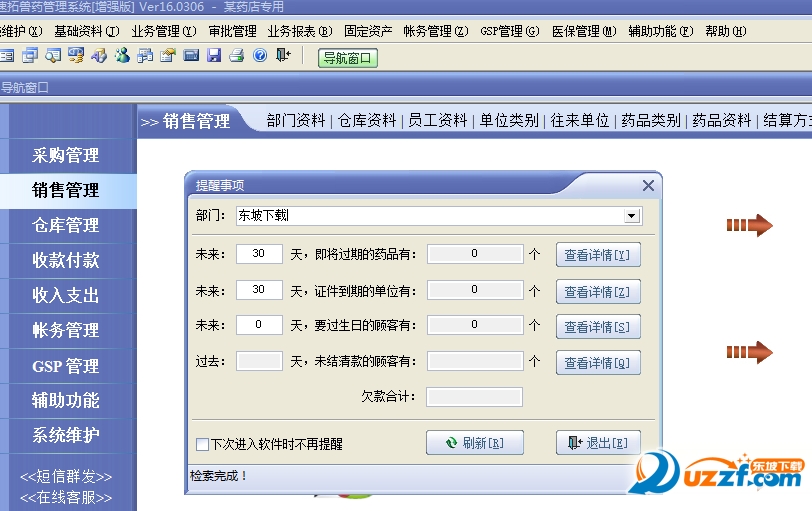The image size is (812, 511).
Task: Open the 业务管理(Y) menu
Action: tap(164, 32)
